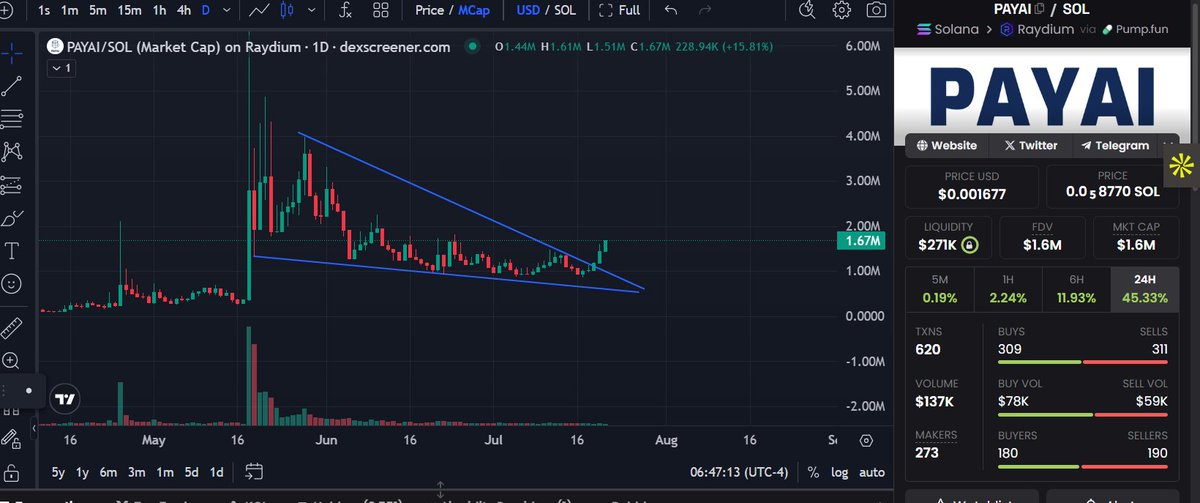
Task: Collapse the indicator legend showing 1
Action: [x=61, y=68]
